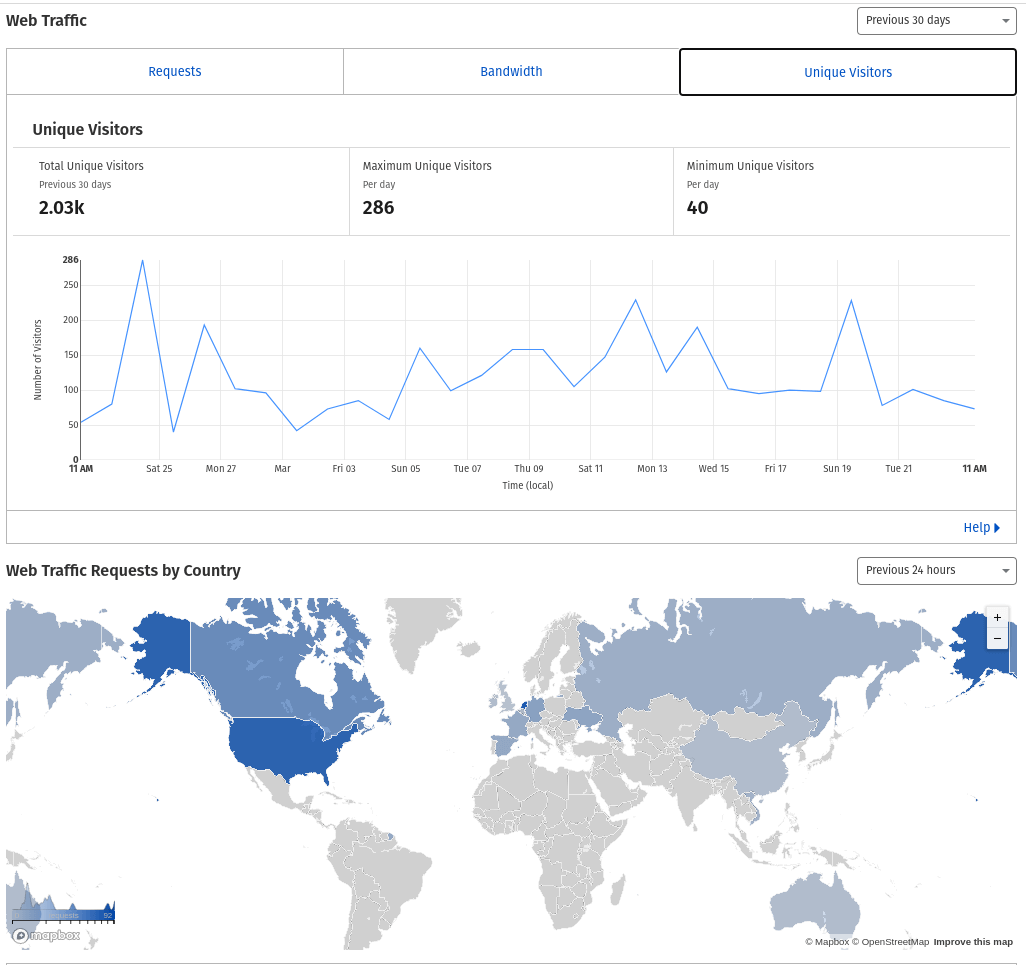
Task: Select the United States on the map
Action: 285,747
